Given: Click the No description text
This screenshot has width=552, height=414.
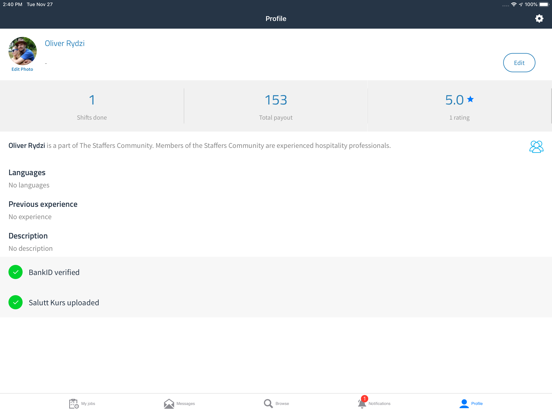Looking at the screenshot, I should point(31,249).
